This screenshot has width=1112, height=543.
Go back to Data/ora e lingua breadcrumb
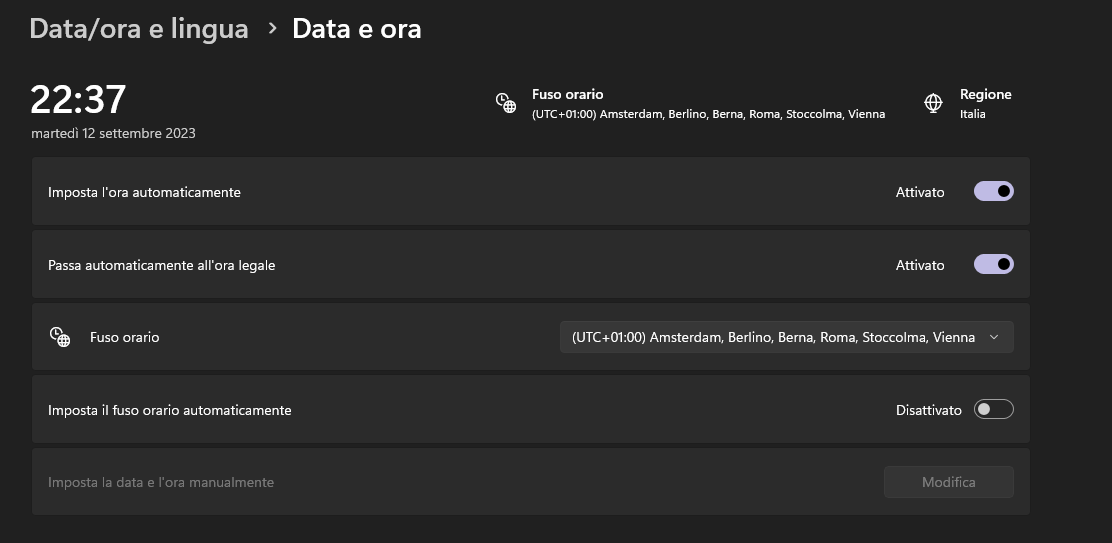click(139, 29)
